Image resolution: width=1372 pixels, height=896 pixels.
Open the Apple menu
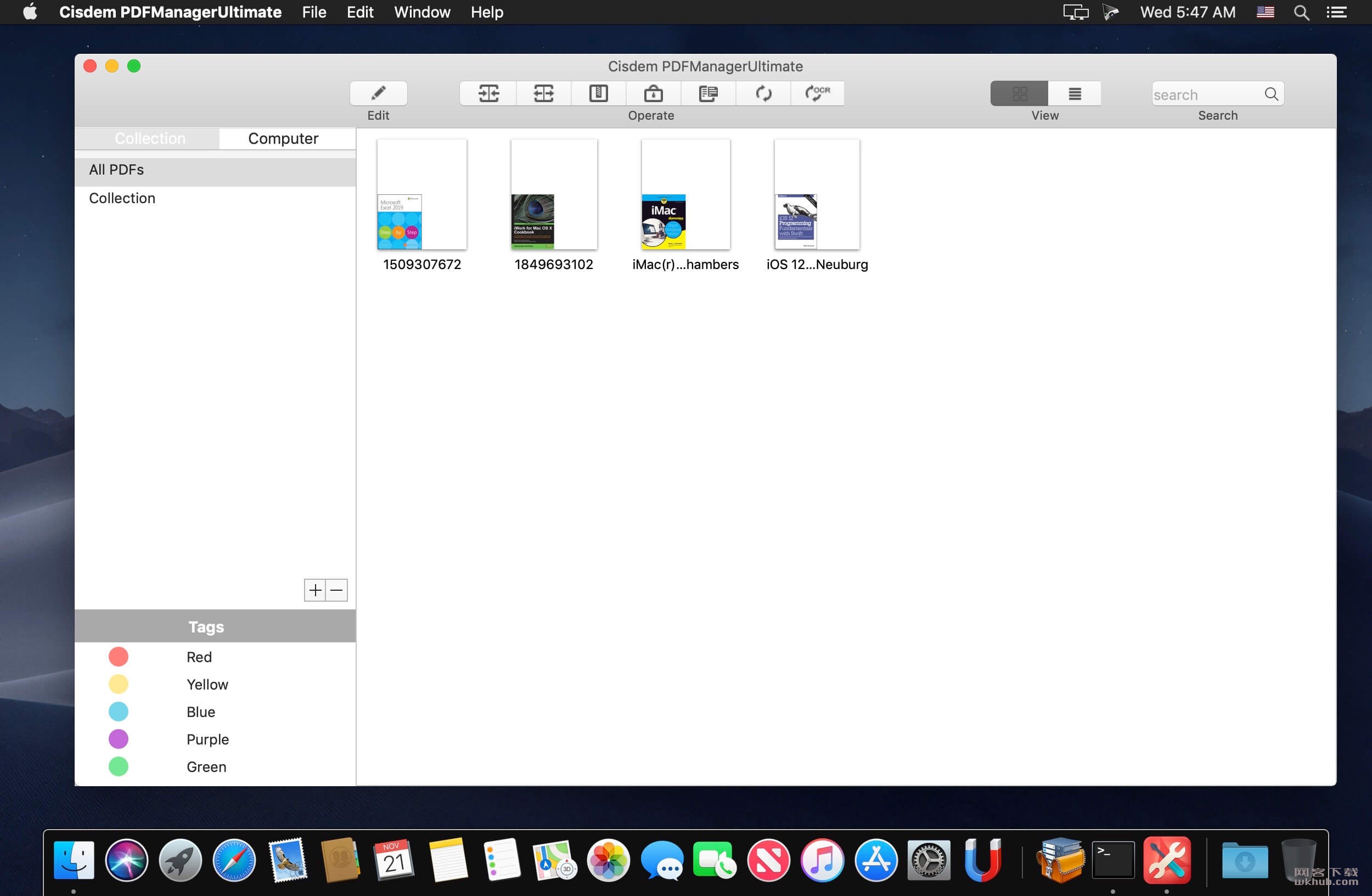coord(30,12)
